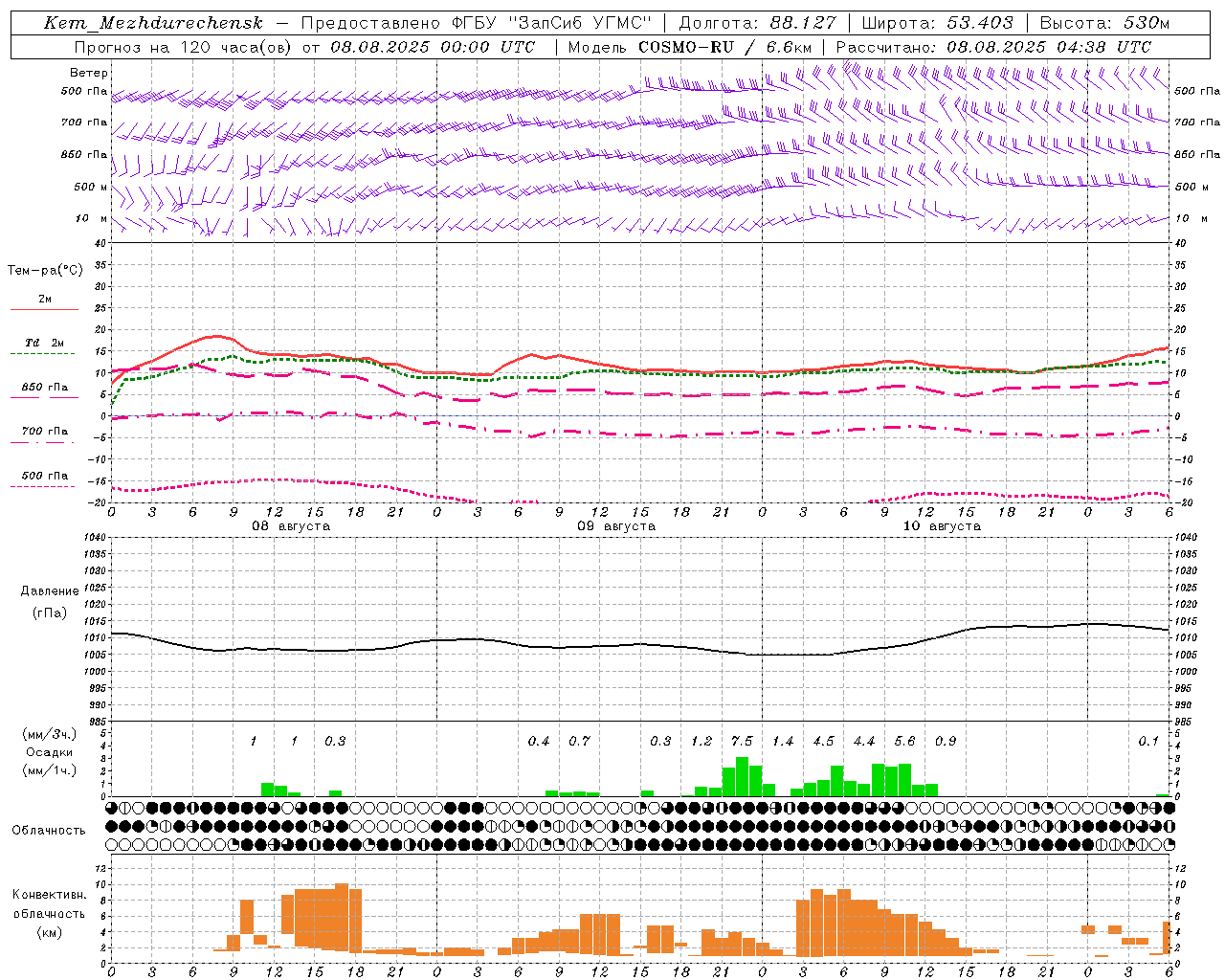Click the 'Осадки' precipitation label

50,752
